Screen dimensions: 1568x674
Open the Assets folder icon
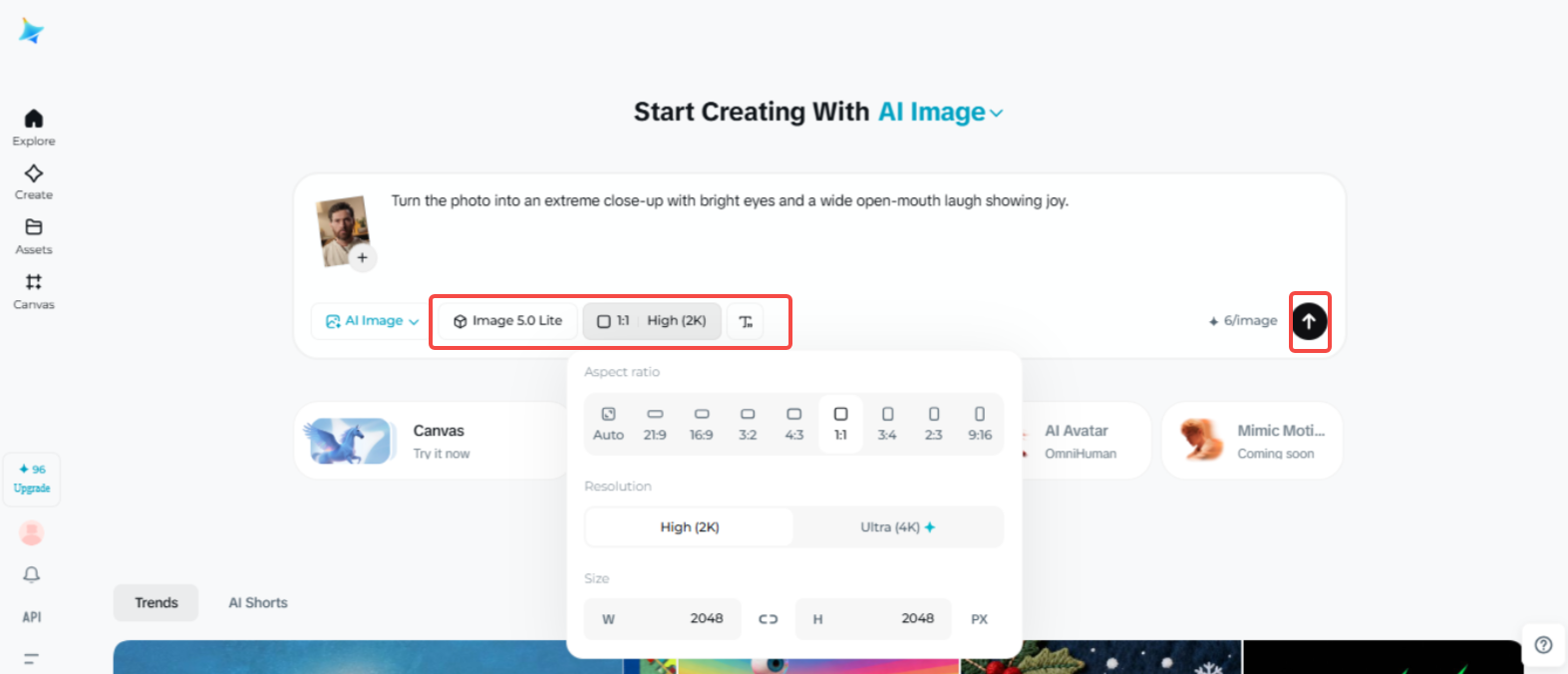[33, 228]
